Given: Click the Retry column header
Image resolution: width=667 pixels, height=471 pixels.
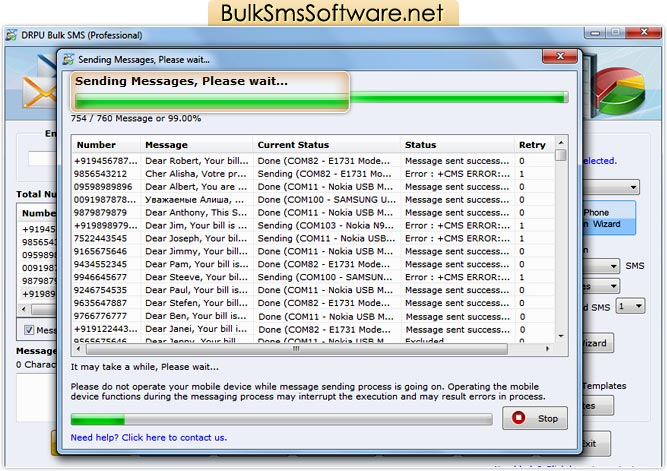Looking at the screenshot, I should point(532,145).
